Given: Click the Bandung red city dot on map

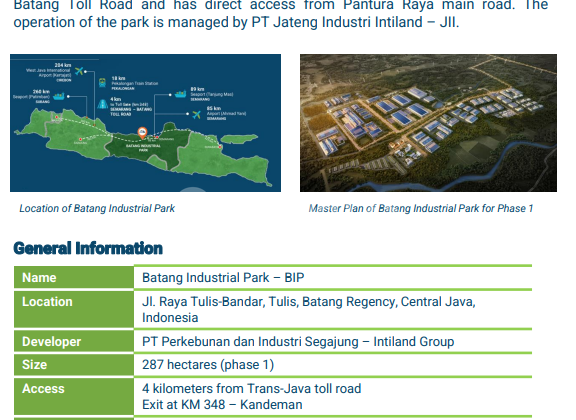Looking at the screenshot, I should [80, 139].
